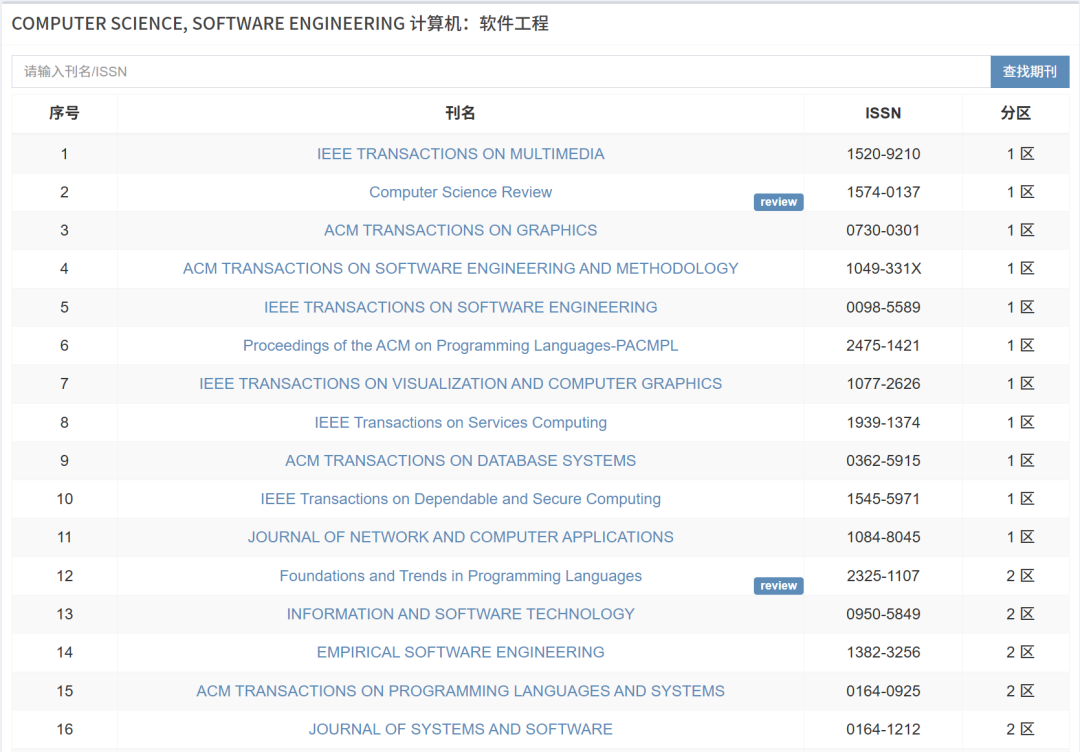Select ISSN value 2325-1107
Image resolution: width=1080 pixels, height=752 pixels.
[883, 576]
